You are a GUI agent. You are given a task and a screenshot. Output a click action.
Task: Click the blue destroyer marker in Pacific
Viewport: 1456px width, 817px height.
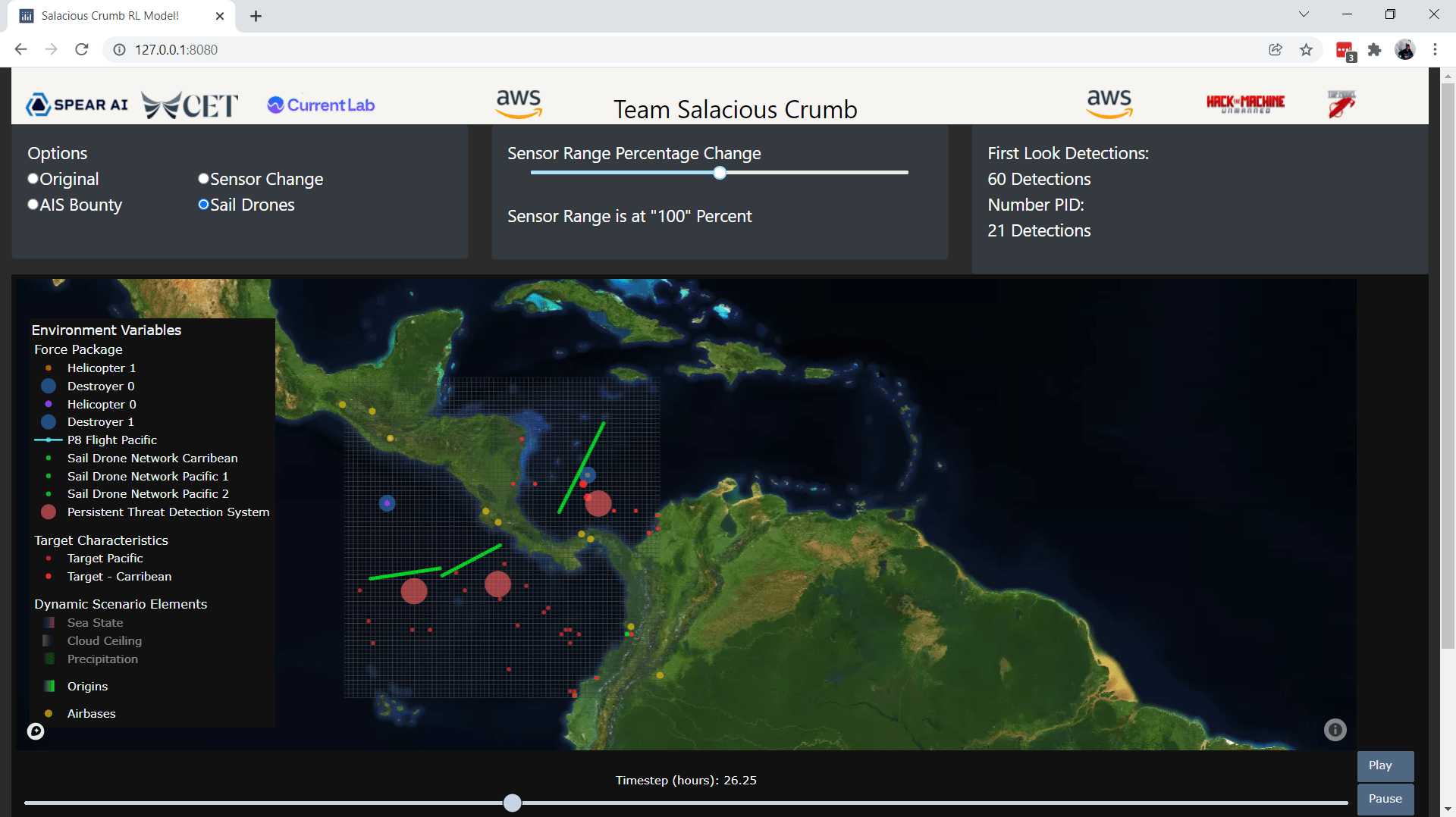point(387,503)
